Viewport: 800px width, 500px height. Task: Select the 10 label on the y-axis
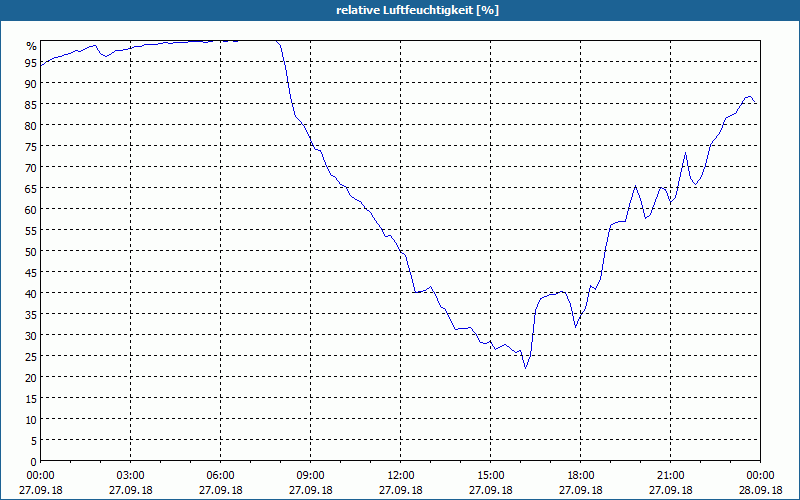point(31,420)
